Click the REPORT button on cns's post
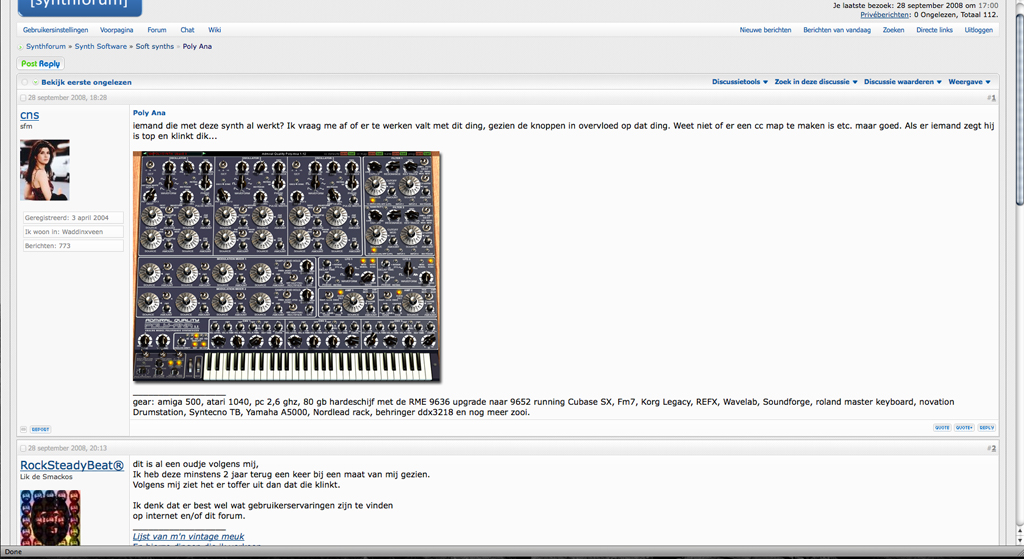Viewport: 1024px width, 559px height. point(40,429)
